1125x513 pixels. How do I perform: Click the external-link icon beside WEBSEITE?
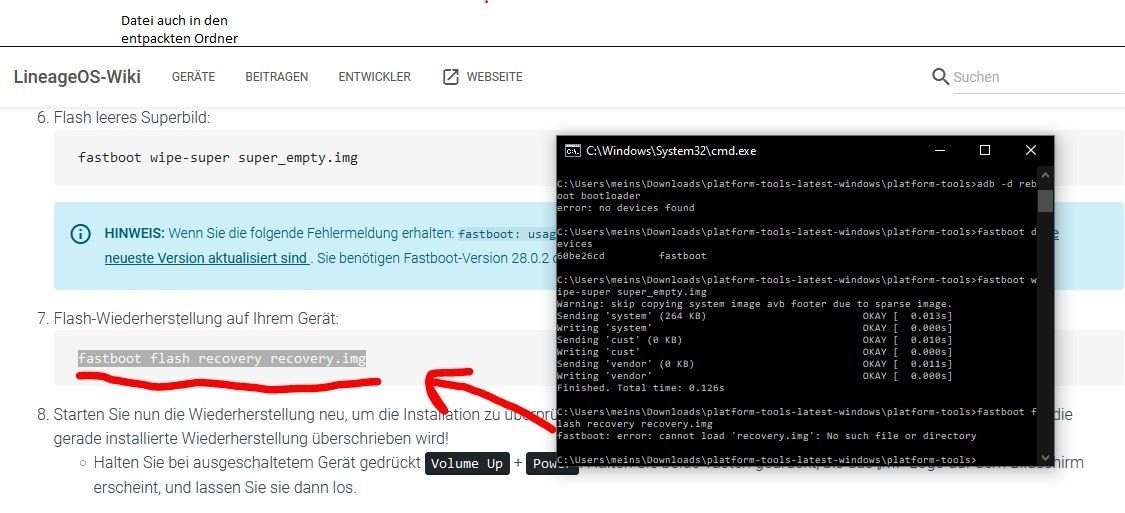tap(451, 77)
